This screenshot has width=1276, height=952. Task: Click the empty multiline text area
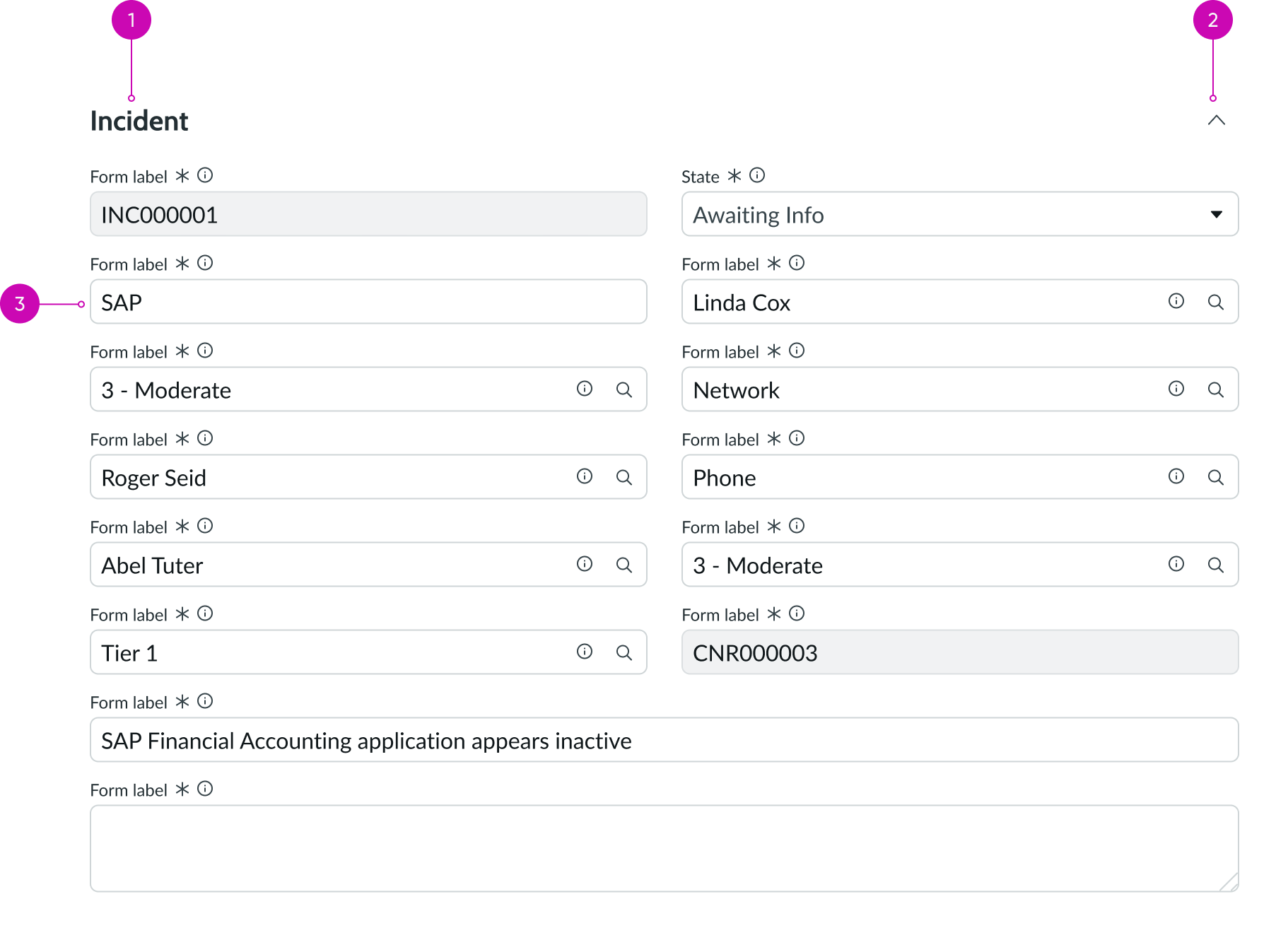(x=663, y=847)
